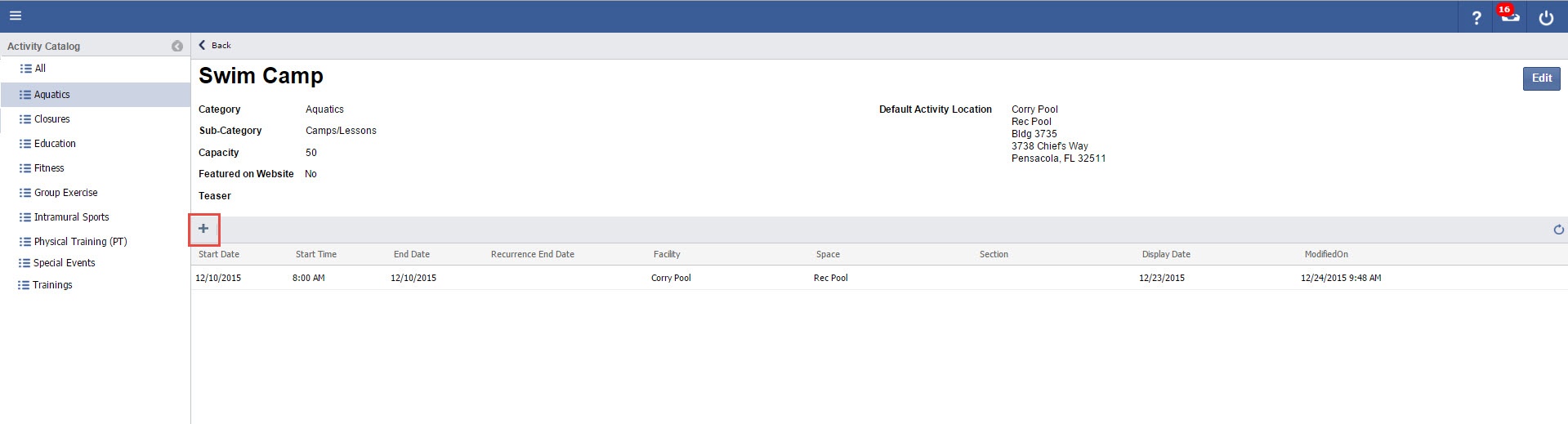The image size is (1568, 424).
Task: Collapse the Activity Catalog sidebar
Action: pyautogui.click(x=177, y=47)
